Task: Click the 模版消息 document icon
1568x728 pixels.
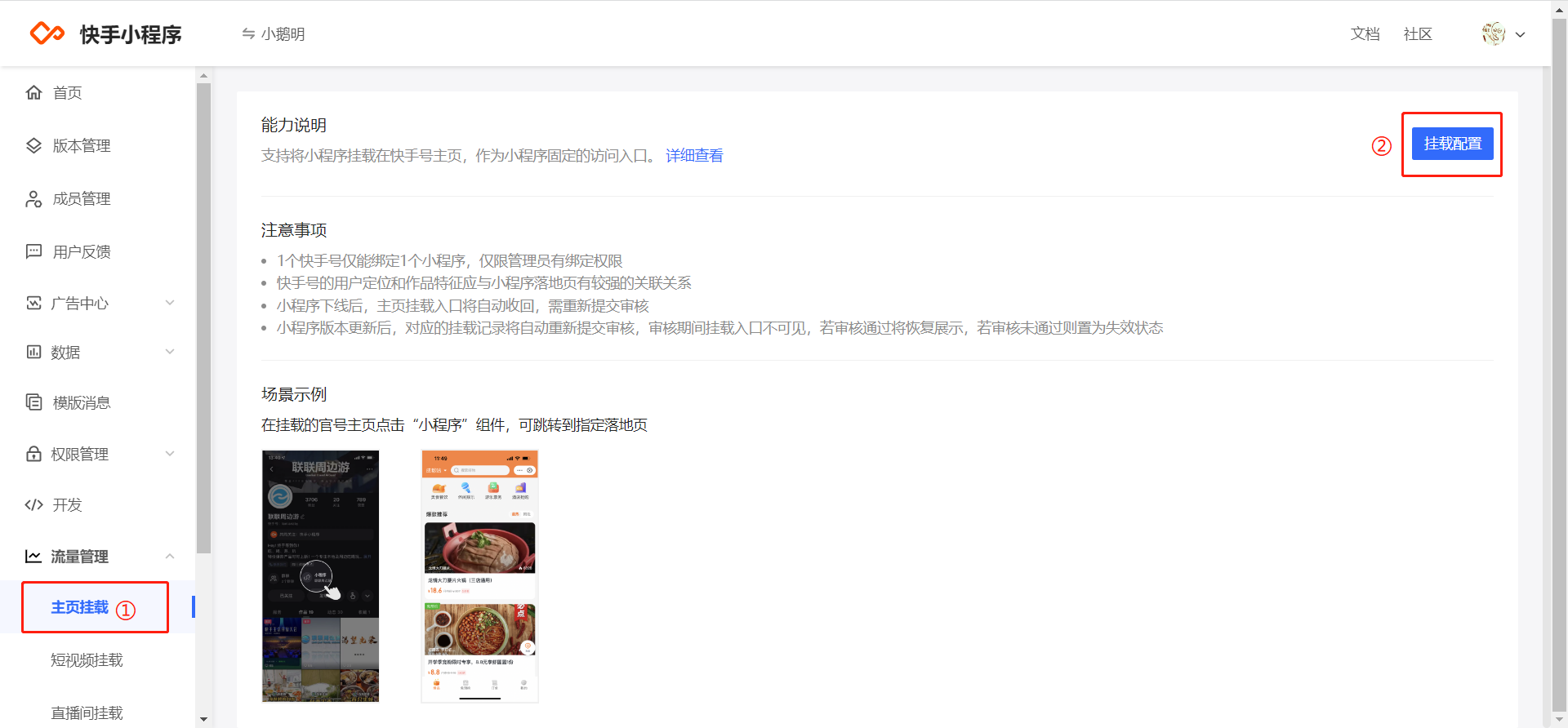Action: [x=33, y=402]
